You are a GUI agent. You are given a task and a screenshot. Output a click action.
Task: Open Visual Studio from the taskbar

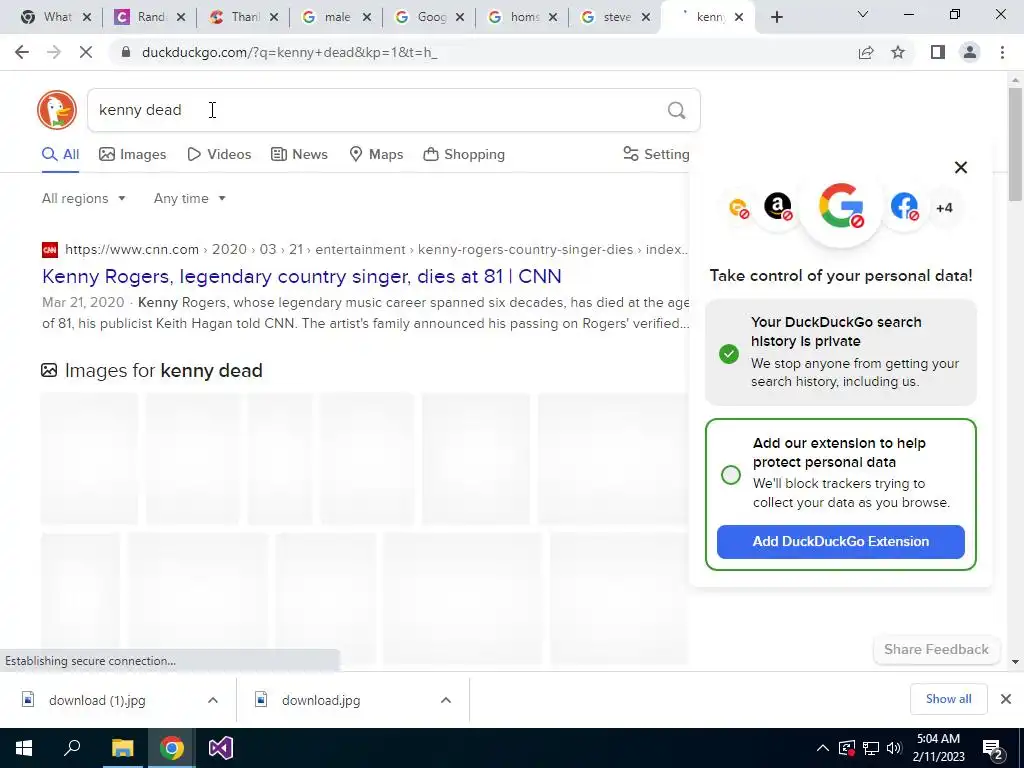[x=221, y=748]
